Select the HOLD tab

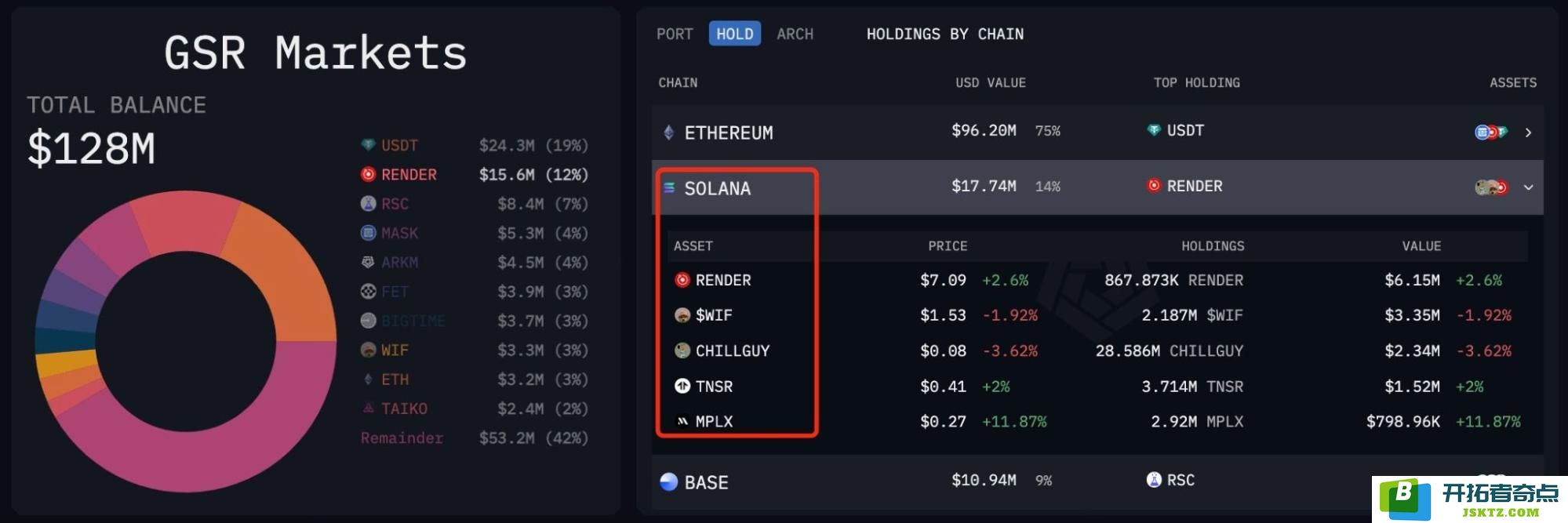coord(734,34)
